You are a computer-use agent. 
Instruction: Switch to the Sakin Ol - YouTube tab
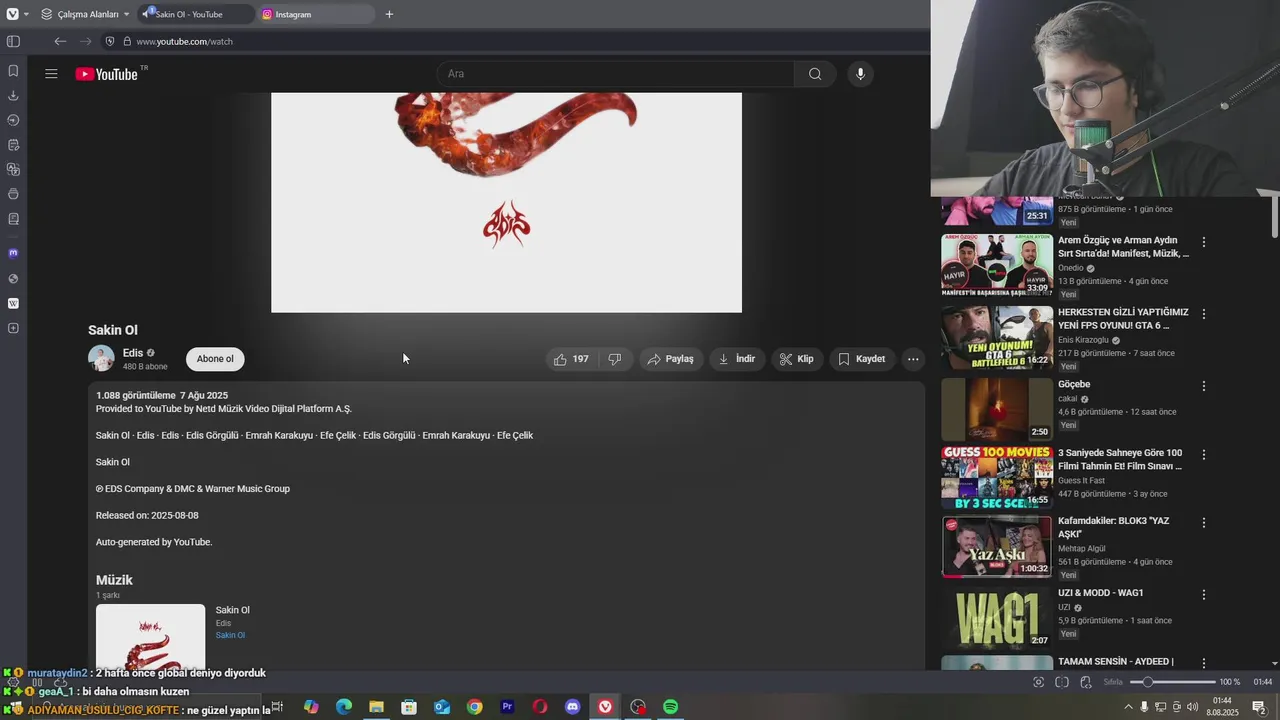click(x=195, y=14)
